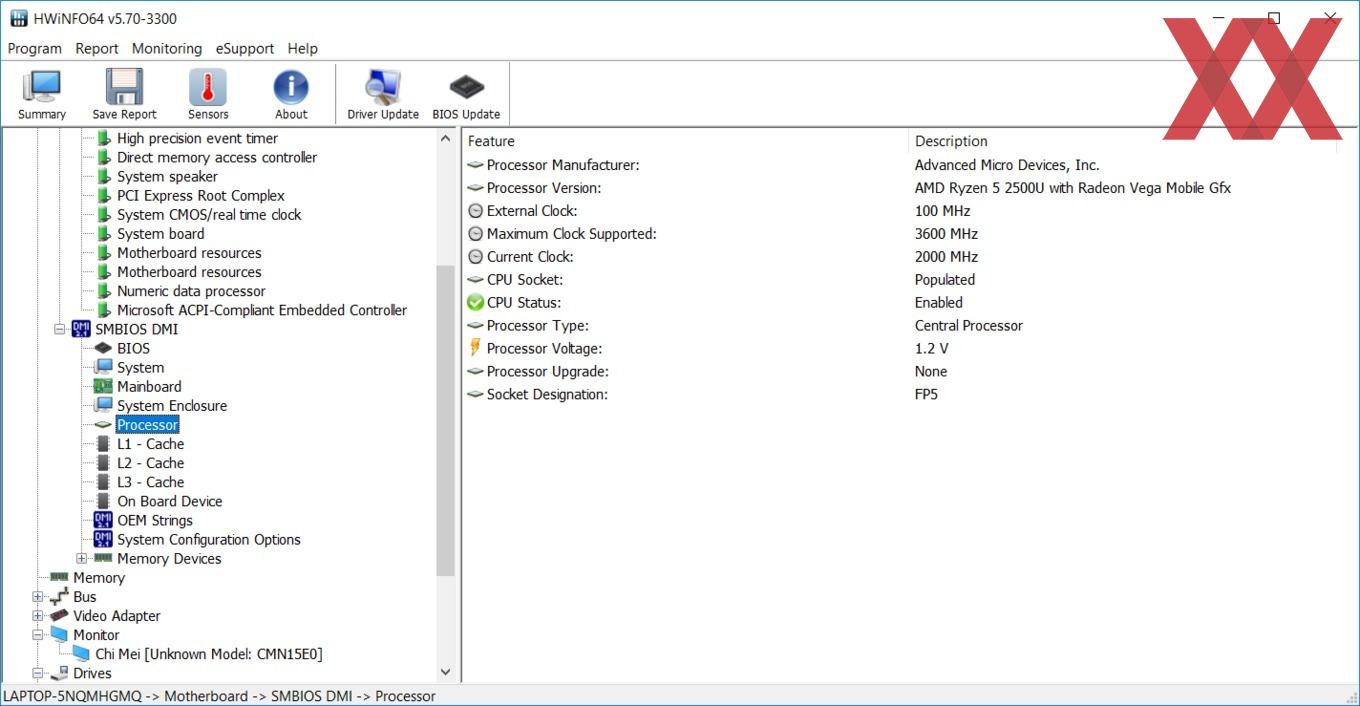Select the Processor tree item
The height and width of the screenshot is (706, 1360).
pyautogui.click(x=148, y=425)
